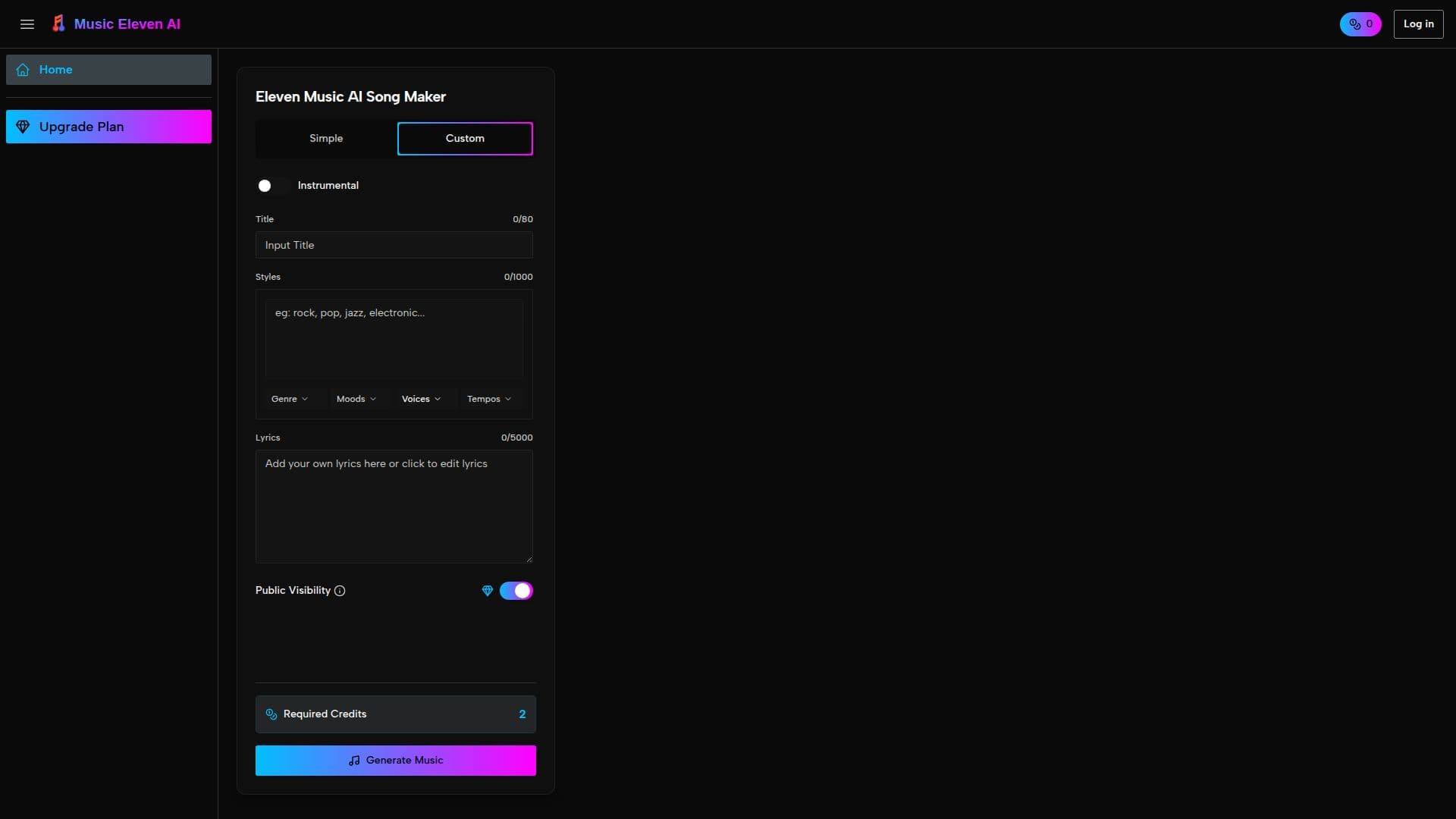Open the hamburger menu icon
The width and height of the screenshot is (1456, 819).
coord(27,24)
